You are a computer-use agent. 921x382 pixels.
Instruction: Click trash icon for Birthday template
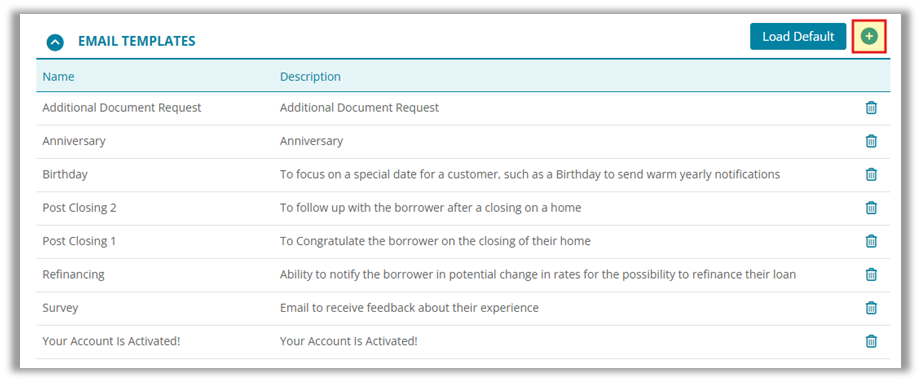pyautogui.click(x=871, y=175)
